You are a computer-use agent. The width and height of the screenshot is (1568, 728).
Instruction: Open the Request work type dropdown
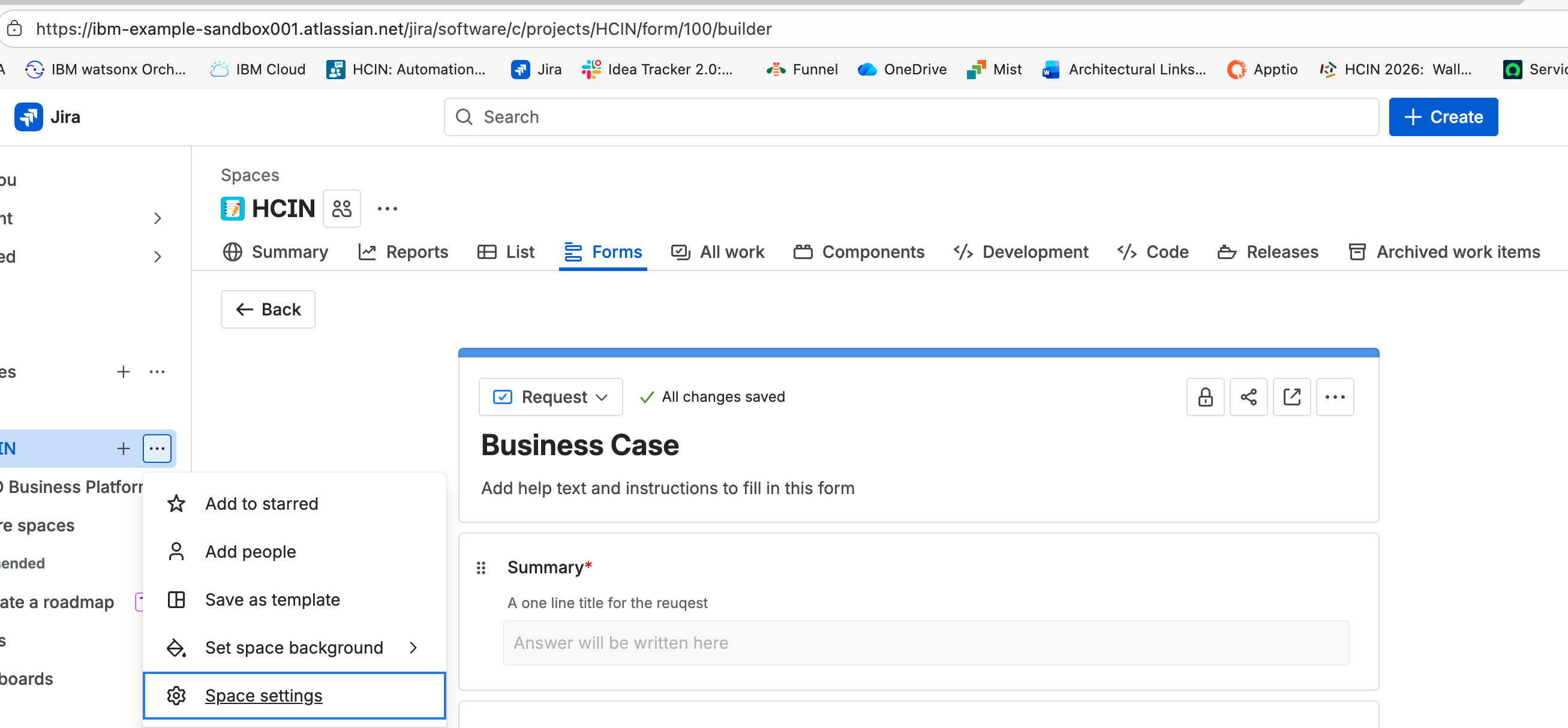[x=550, y=397]
